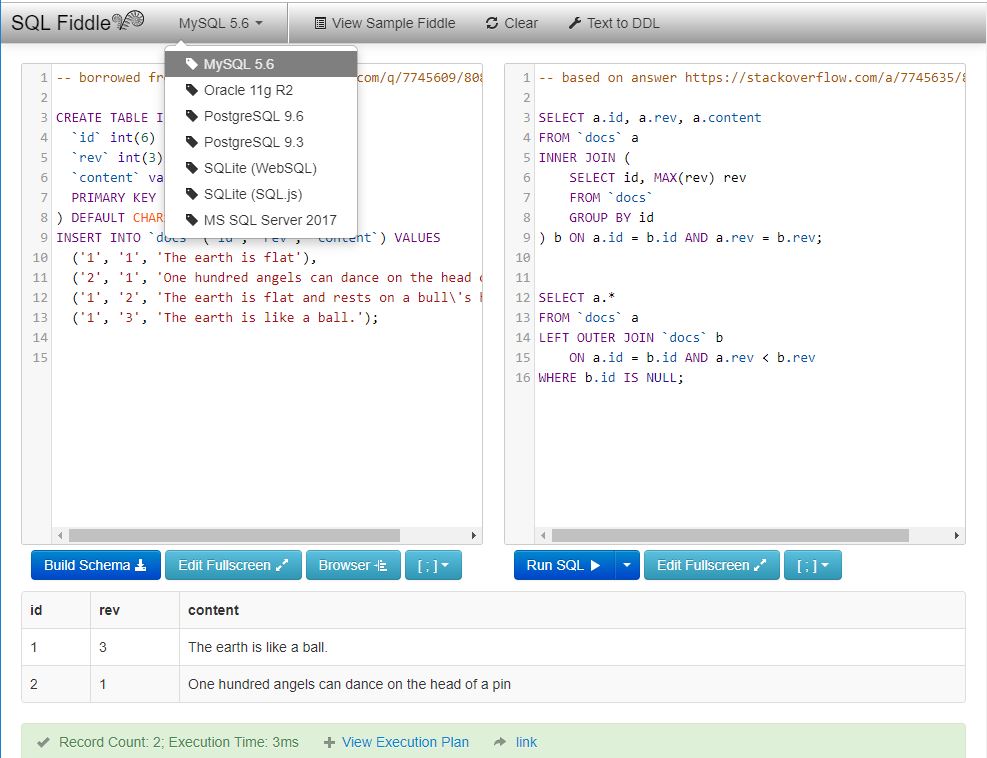Open query panel Edit Fullscreen
The width and height of the screenshot is (987, 758).
tap(712, 565)
